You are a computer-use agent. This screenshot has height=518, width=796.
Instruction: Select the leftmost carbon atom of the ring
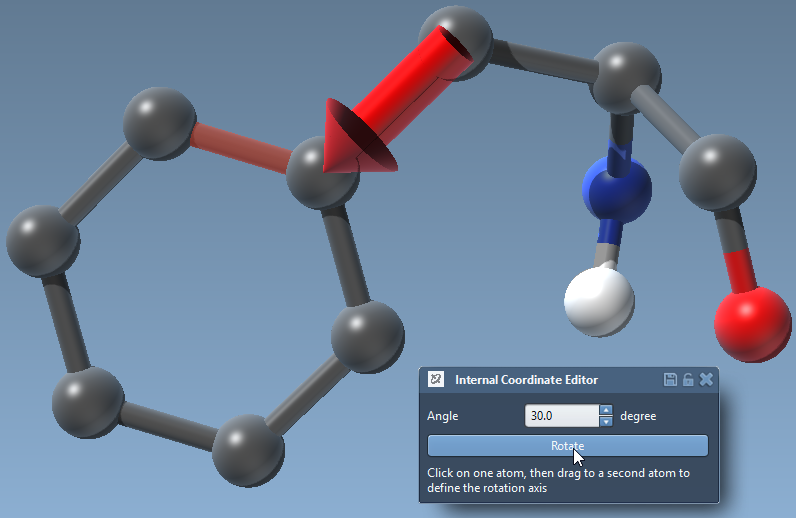pos(42,242)
